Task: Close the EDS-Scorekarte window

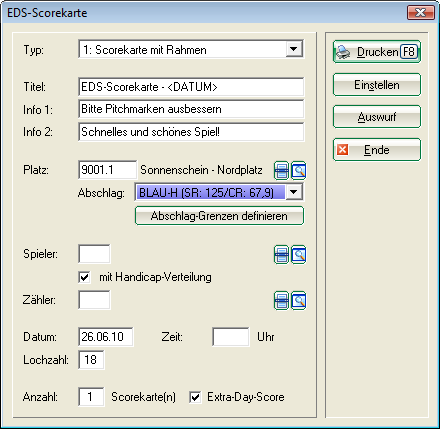Action: coord(421,13)
